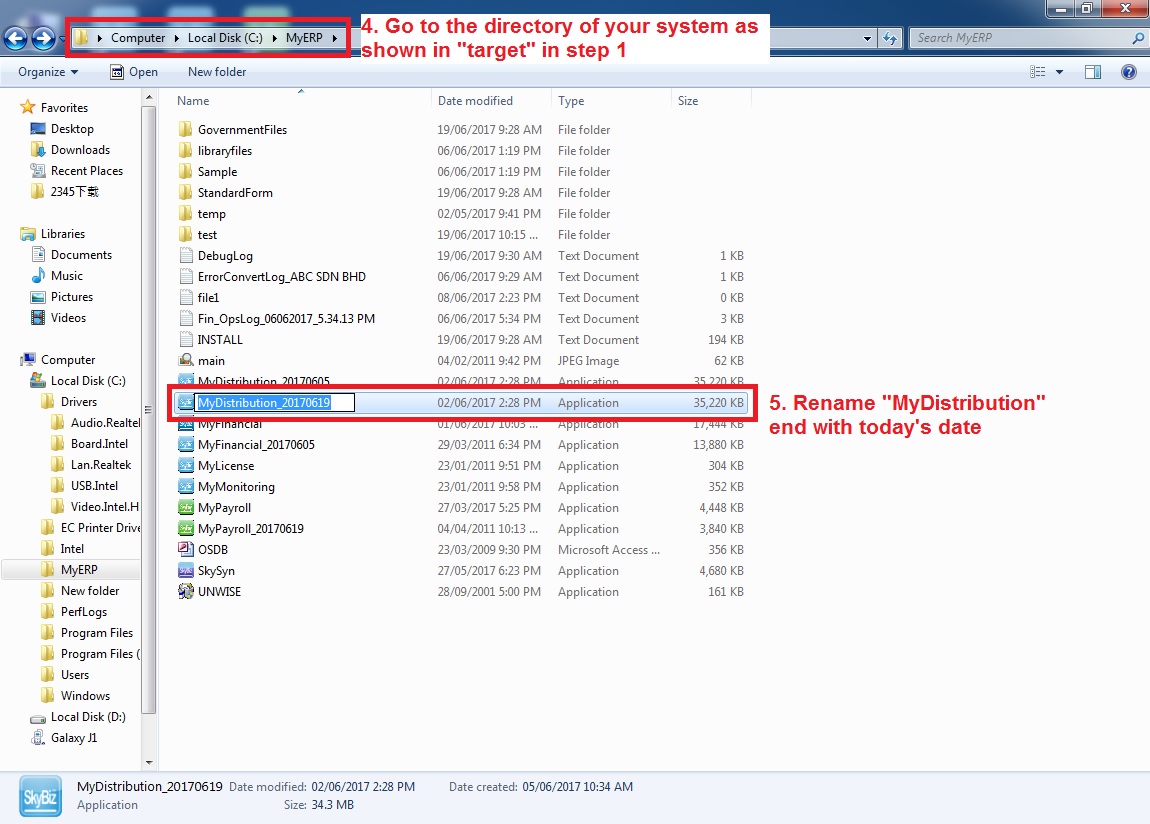Image resolution: width=1150 pixels, height=824 pixels.
Task: Select the main JPEG image file
Action: [x=186, y=361]
